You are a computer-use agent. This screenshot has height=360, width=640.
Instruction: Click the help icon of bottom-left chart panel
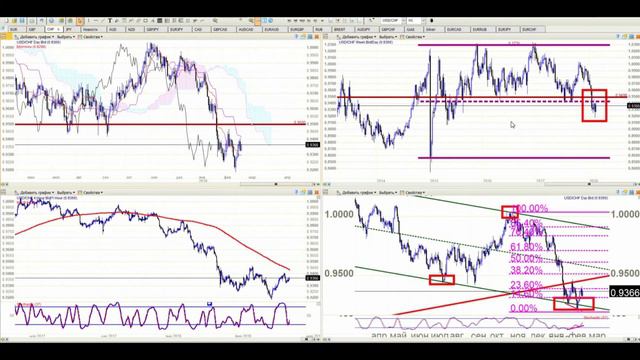pos(297,192)
